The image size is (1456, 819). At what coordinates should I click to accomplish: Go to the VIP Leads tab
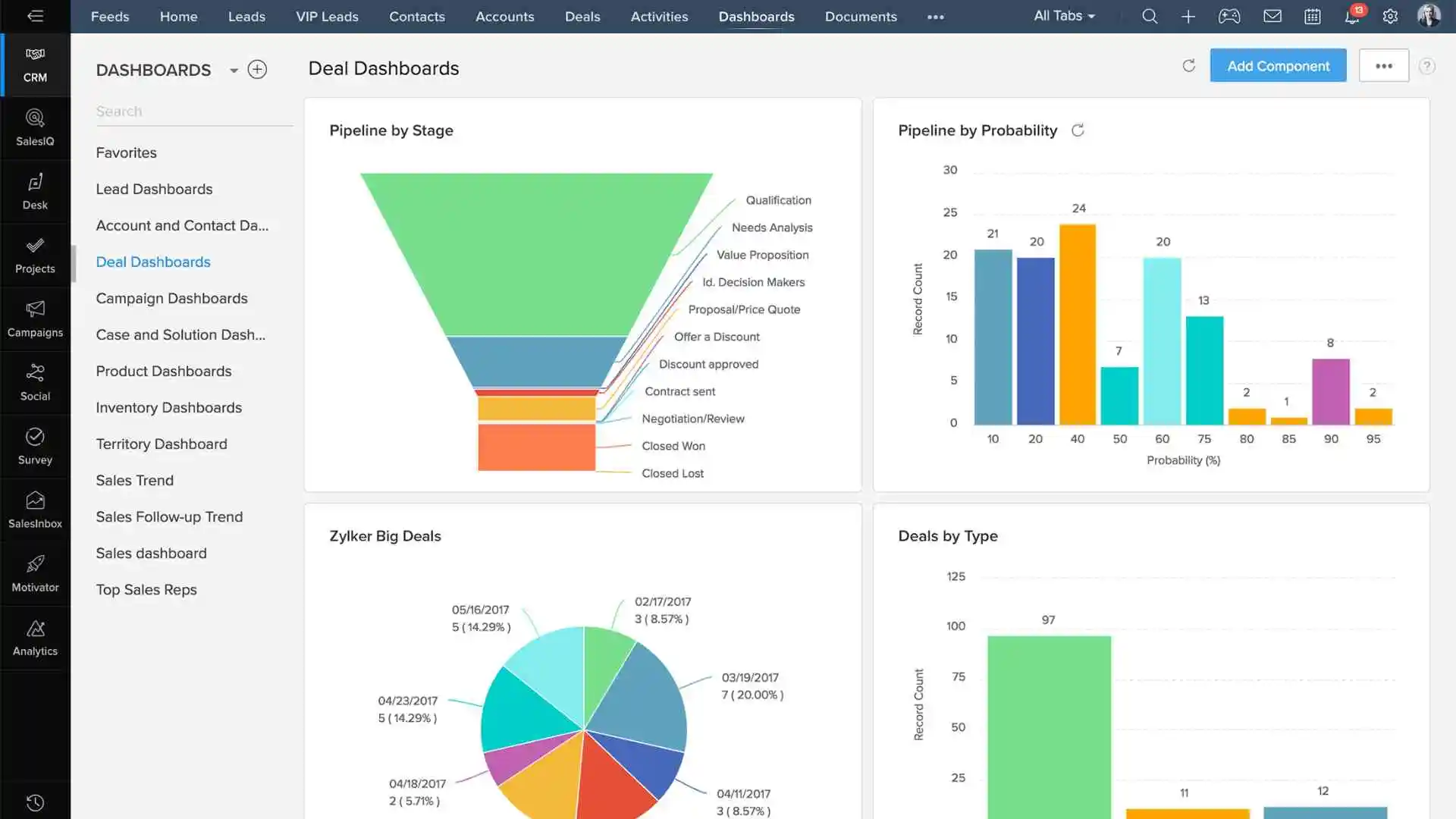(x=327, y=17)
